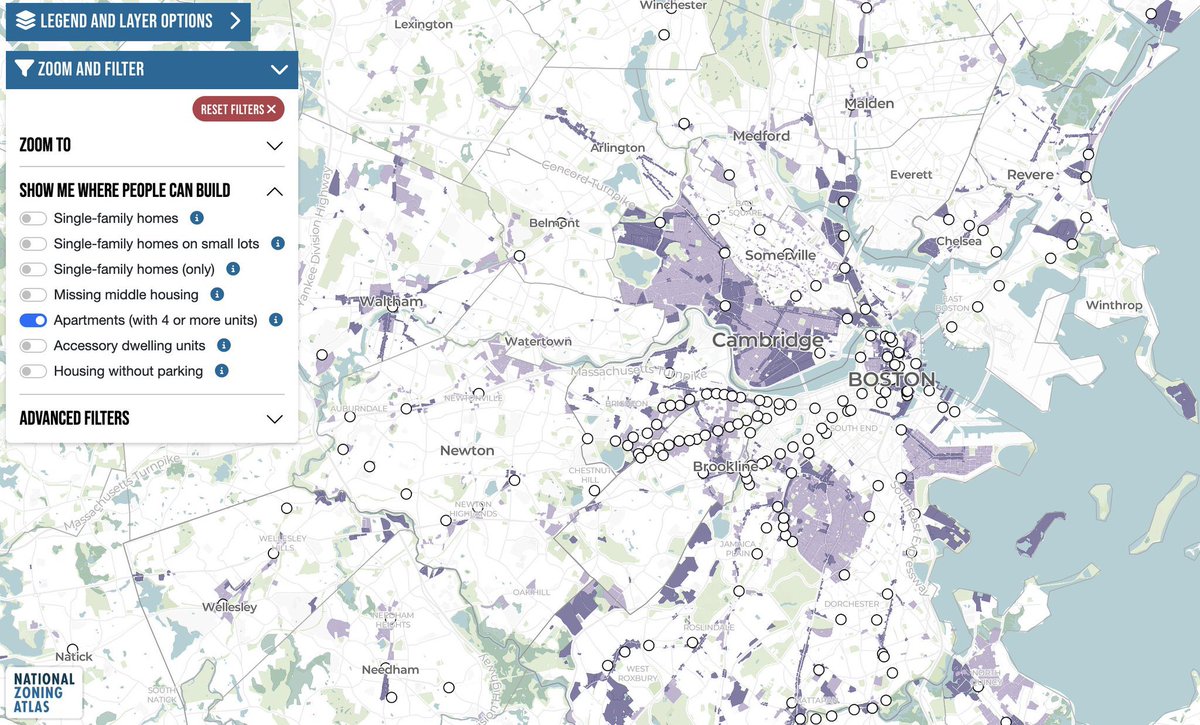Collapse Zoom and Filter chevron
This screenshot has height=725, width=1200.
click(x=279, y=70)
